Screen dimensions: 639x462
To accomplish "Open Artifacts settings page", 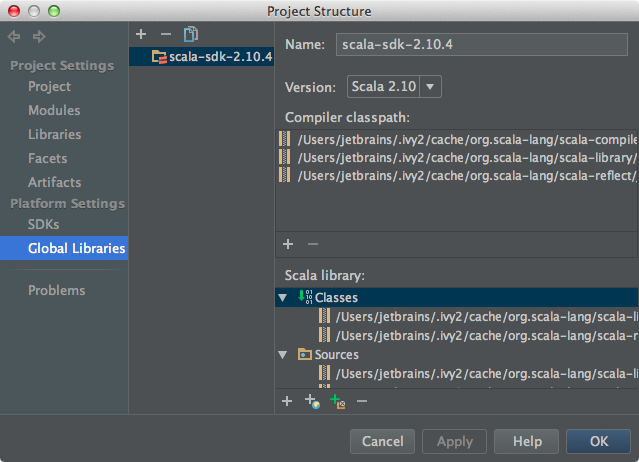I will click(55, 183).
